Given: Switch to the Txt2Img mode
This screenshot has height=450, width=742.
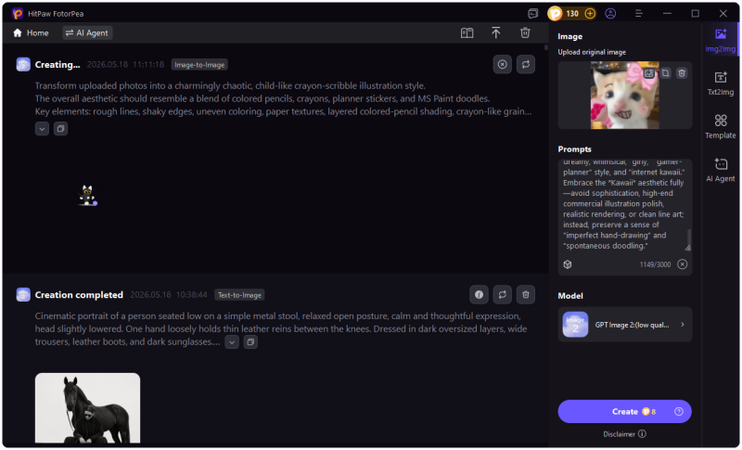Looking at the screenshot, I should [x=720, y=84].
